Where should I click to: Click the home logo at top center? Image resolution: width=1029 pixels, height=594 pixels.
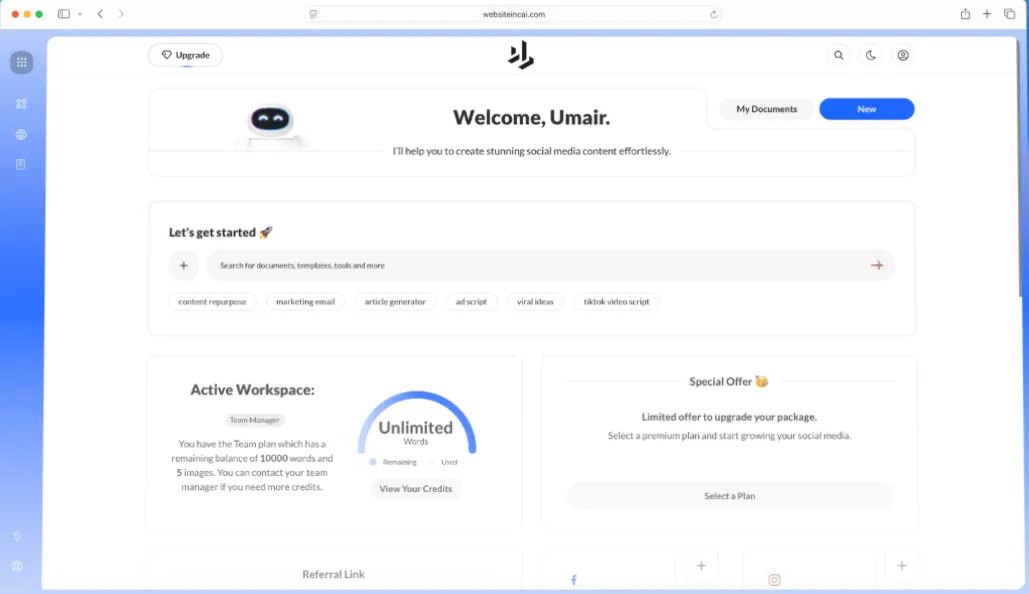521,56
